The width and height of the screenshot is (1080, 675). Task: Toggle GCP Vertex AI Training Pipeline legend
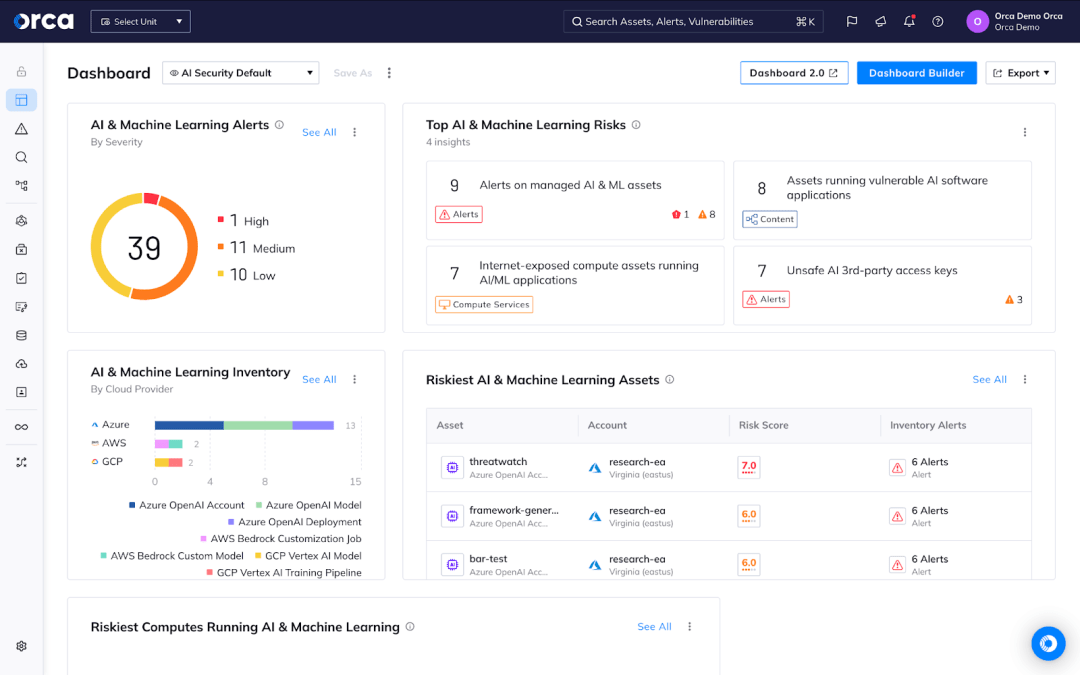(284, 572)
